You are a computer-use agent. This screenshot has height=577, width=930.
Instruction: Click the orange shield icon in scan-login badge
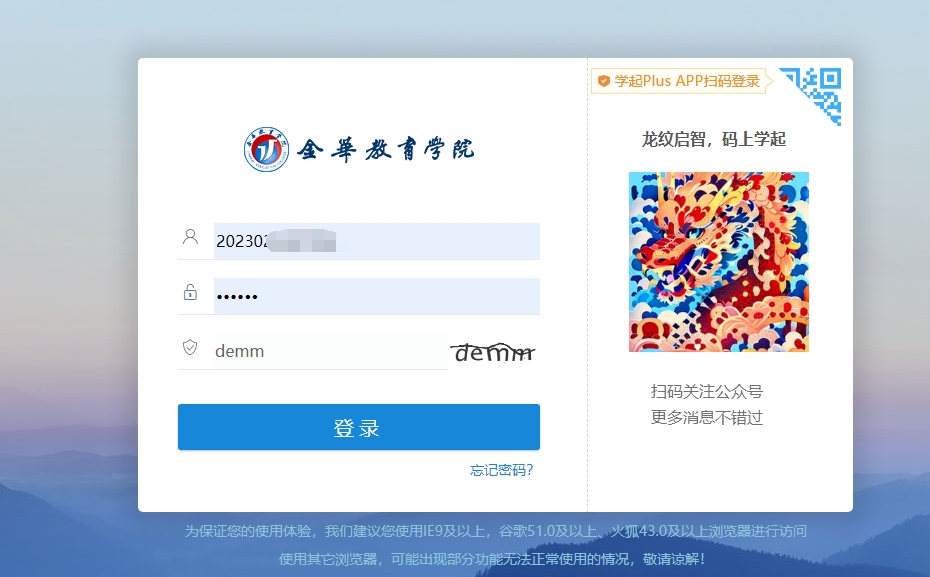click(x=603, y=81)
